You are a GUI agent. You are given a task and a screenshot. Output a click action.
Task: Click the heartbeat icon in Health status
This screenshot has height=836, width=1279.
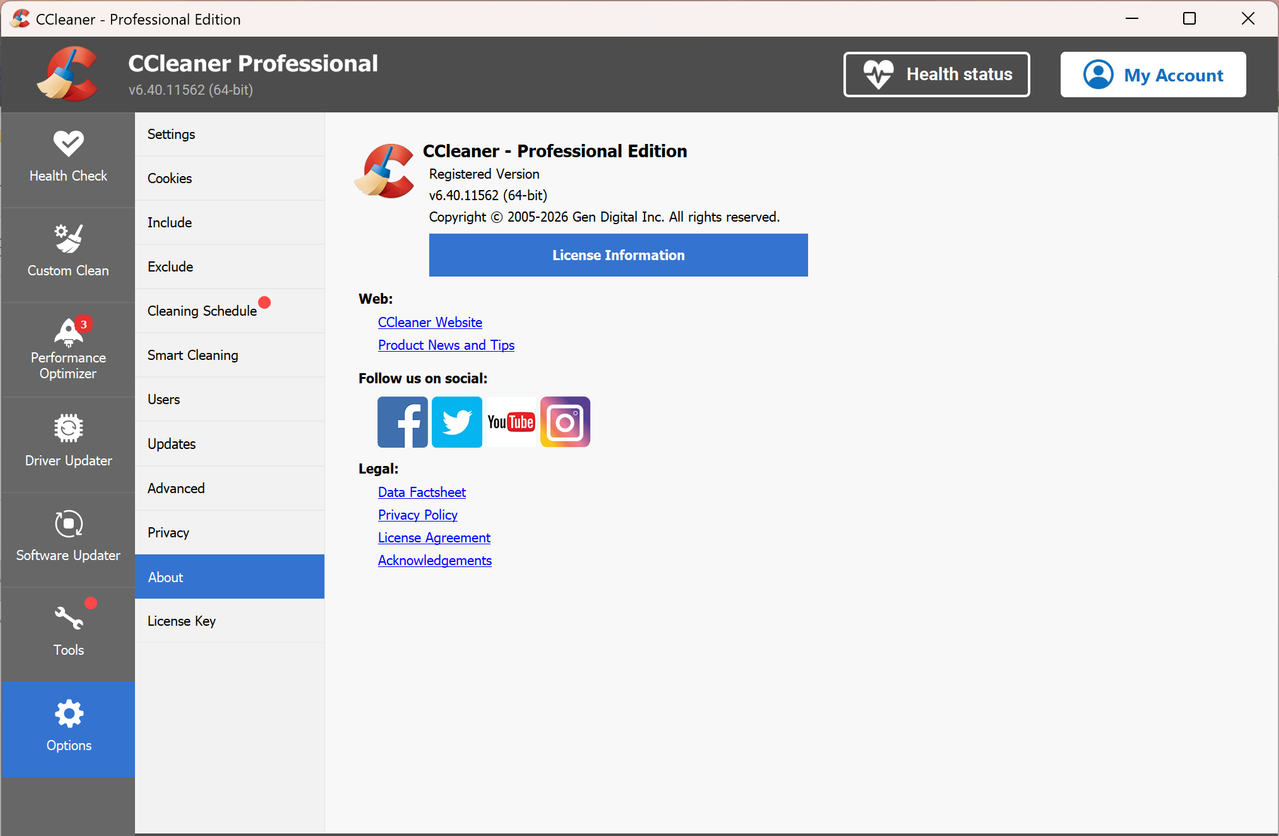coord(878,75)
